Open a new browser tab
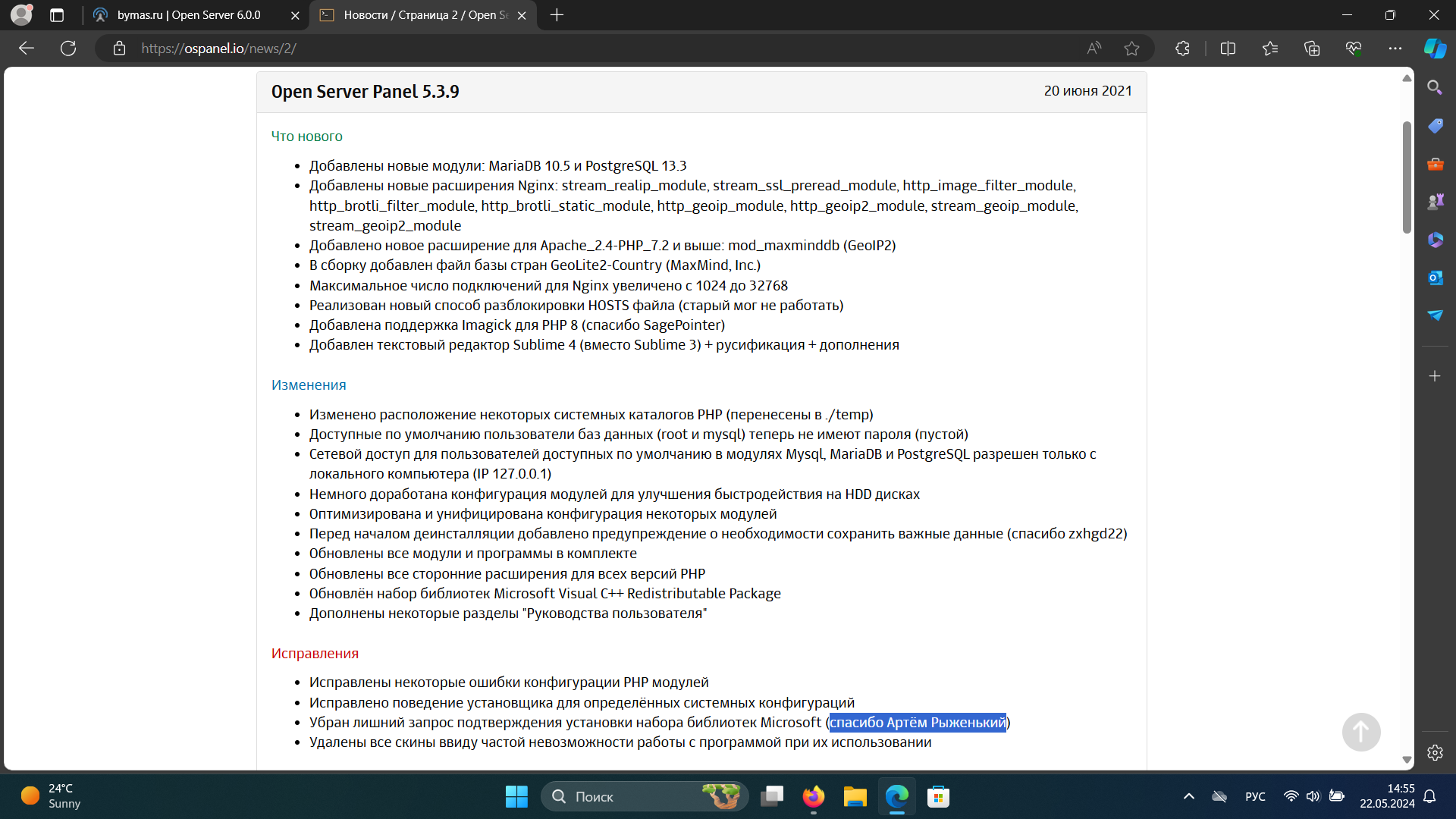This screenshot has width=1456, height=819. tap(557, 15)
